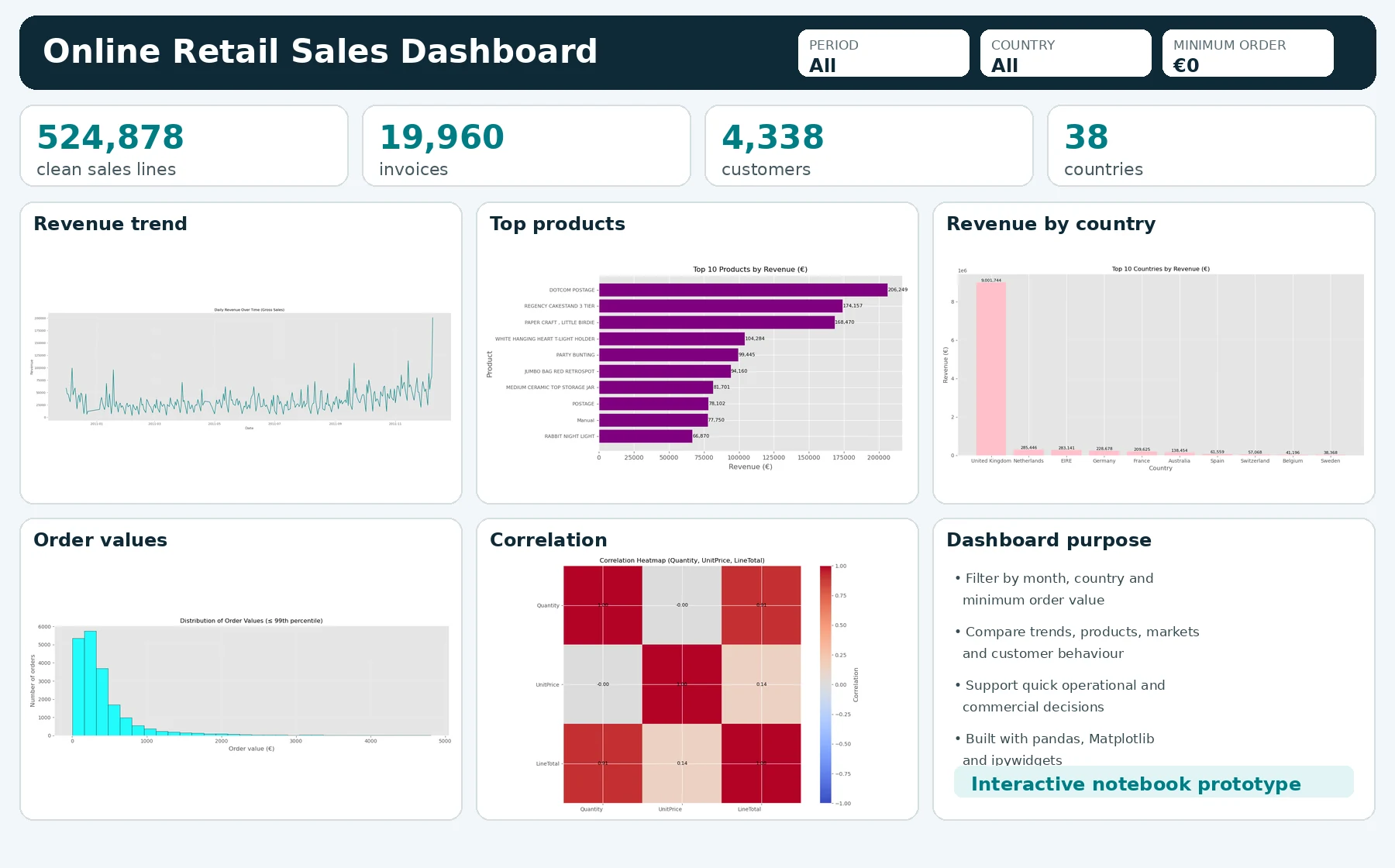
Task: Select the MEDIUM CERAMIC TOP STORAGE JAR bar
Action: 656,387
